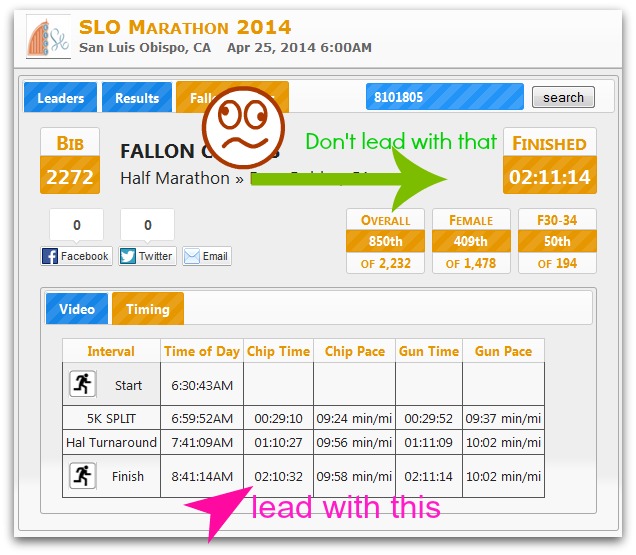Screen dimensions: 636x555
Task: Select the Timing tab
Action: click(147, 309)
